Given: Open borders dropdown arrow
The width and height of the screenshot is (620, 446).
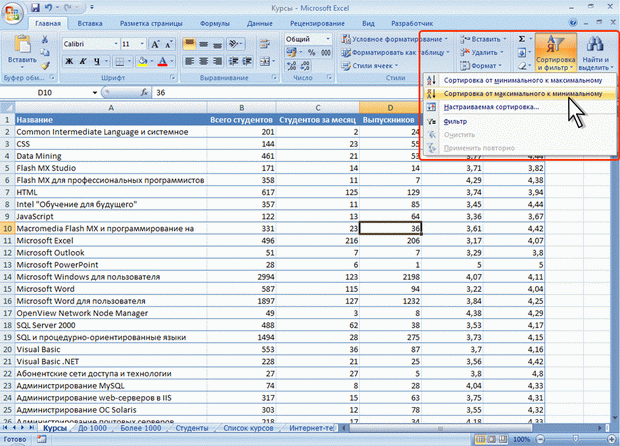Looking at the screenshot, I should pos(129,61).
